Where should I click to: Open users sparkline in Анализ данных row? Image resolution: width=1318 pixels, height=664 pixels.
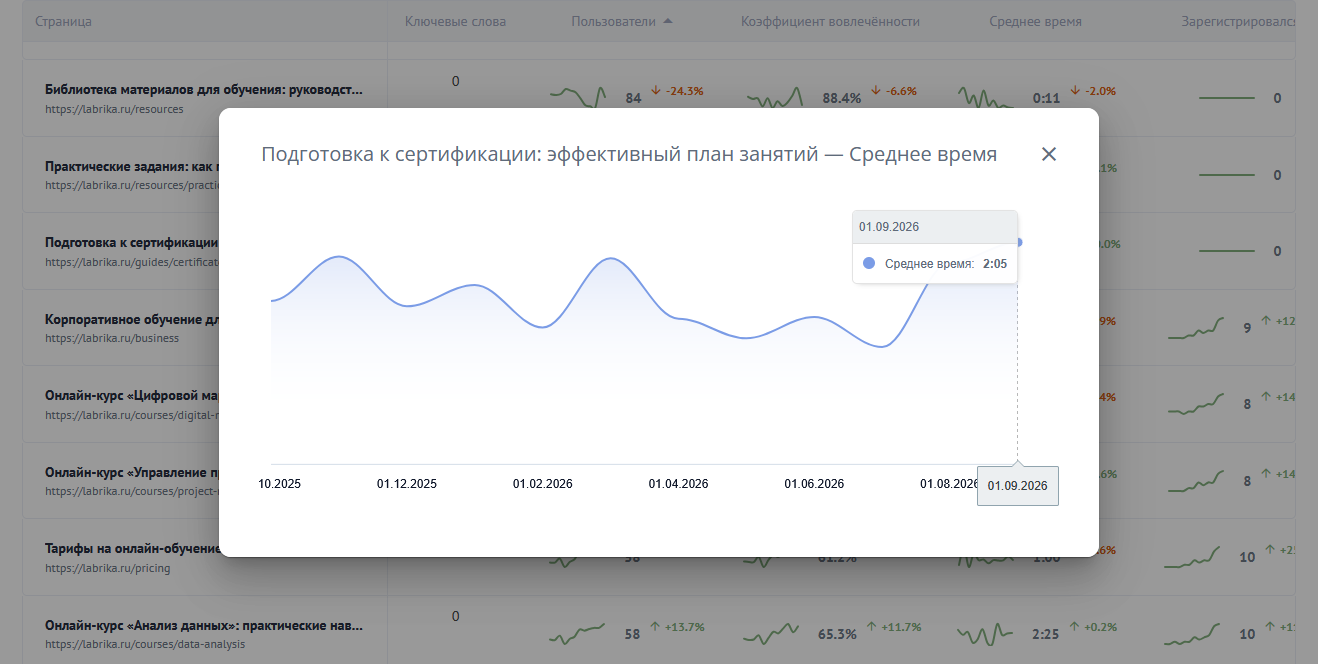click(x=578, y=634)
